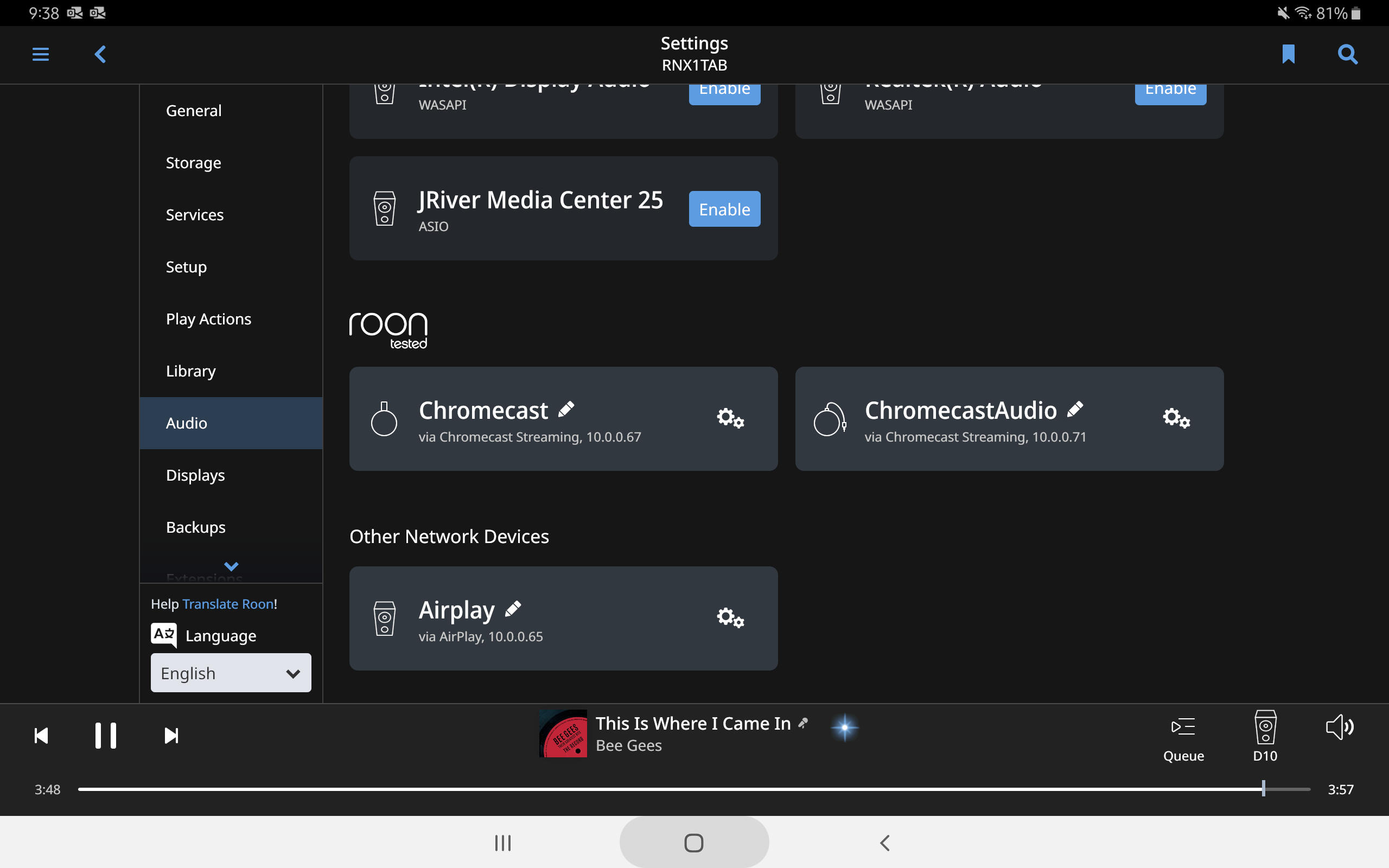
Task: Edit the Airplay device name
Action: point(513,609)
